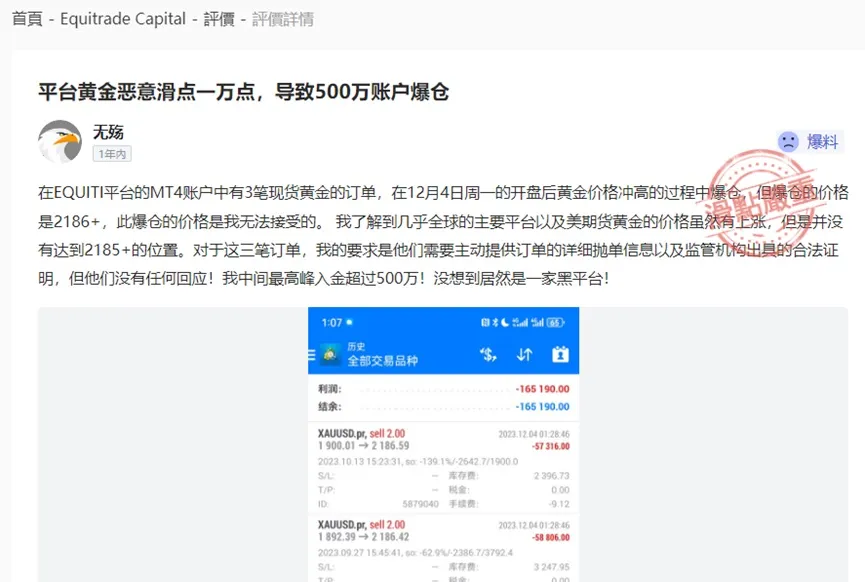Open the MT4 history screenshot image

[444, 444]
